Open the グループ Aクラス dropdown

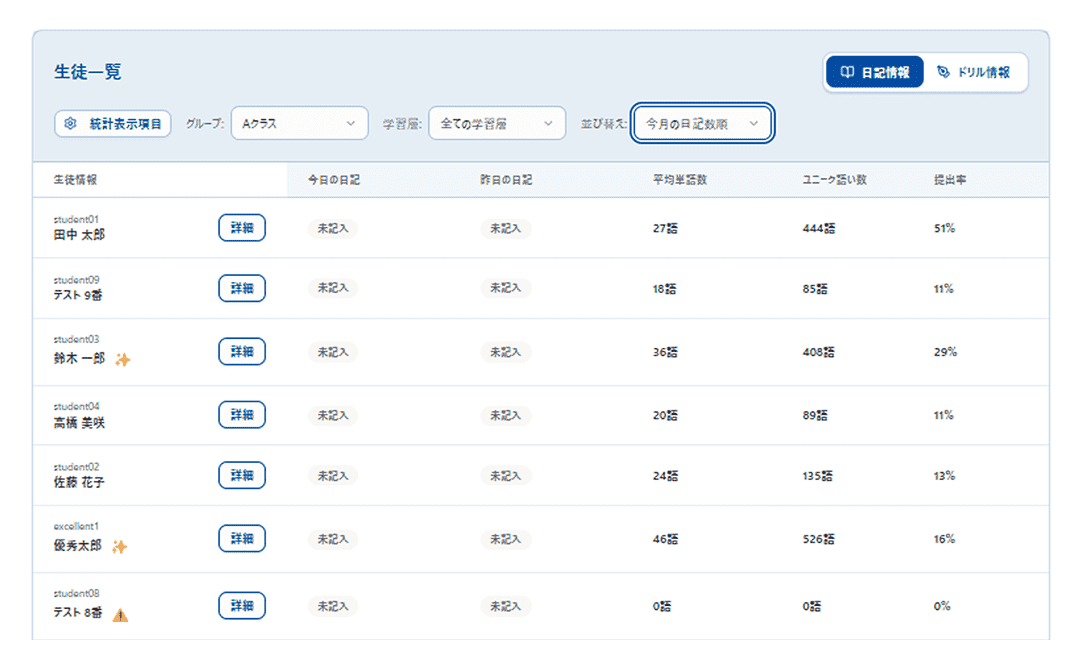[299, 124]
